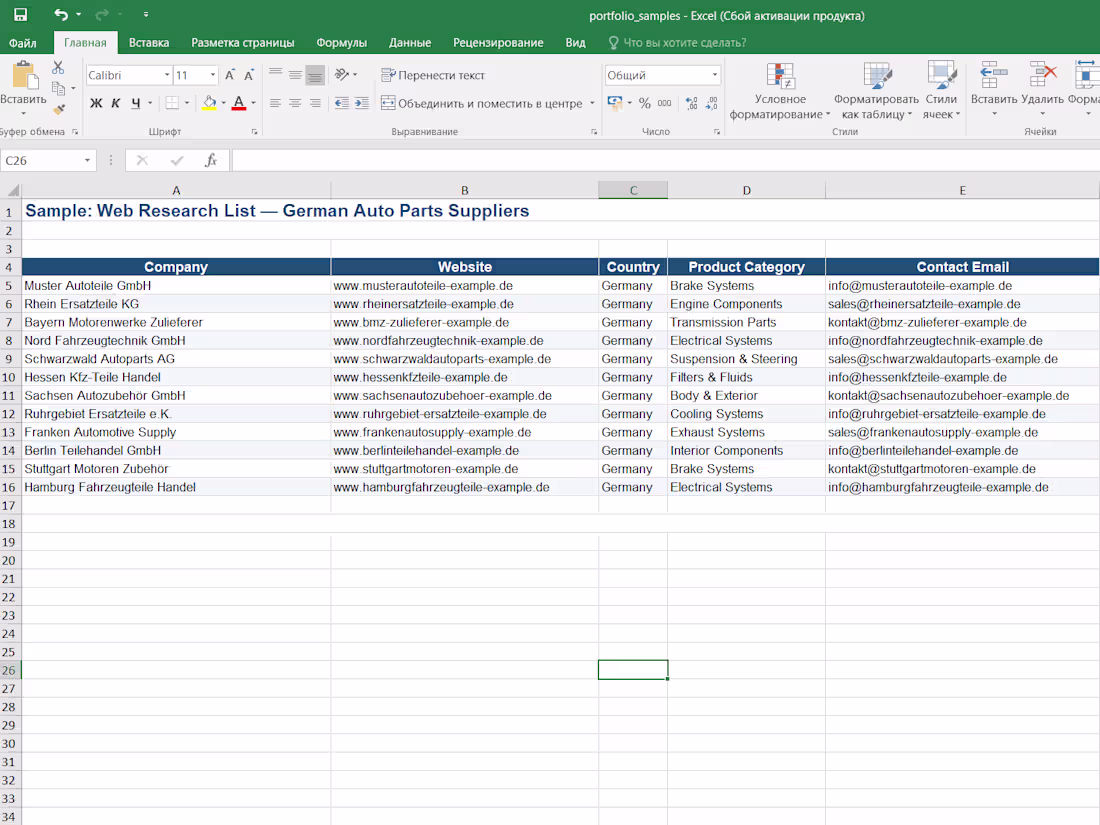Click inside the formula bar
The width and height of the screenshot is (1100, 825).
coord(665,161)
